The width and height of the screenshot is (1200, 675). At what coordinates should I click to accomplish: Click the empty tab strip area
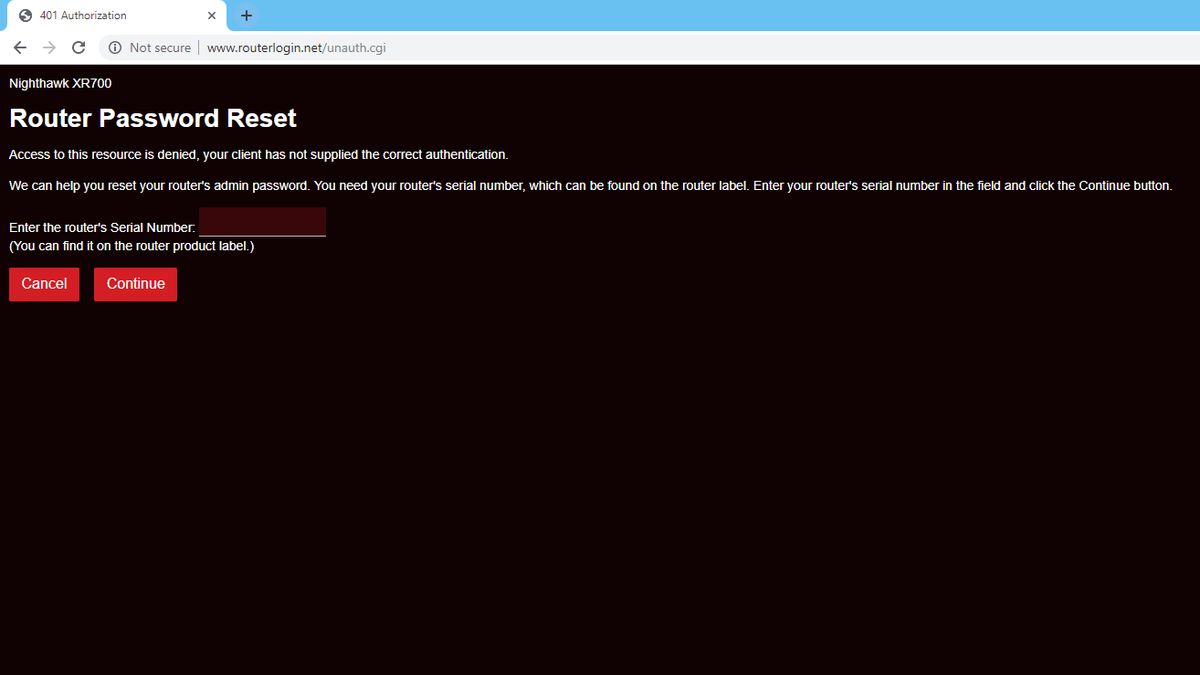click(x=700, y=15)
